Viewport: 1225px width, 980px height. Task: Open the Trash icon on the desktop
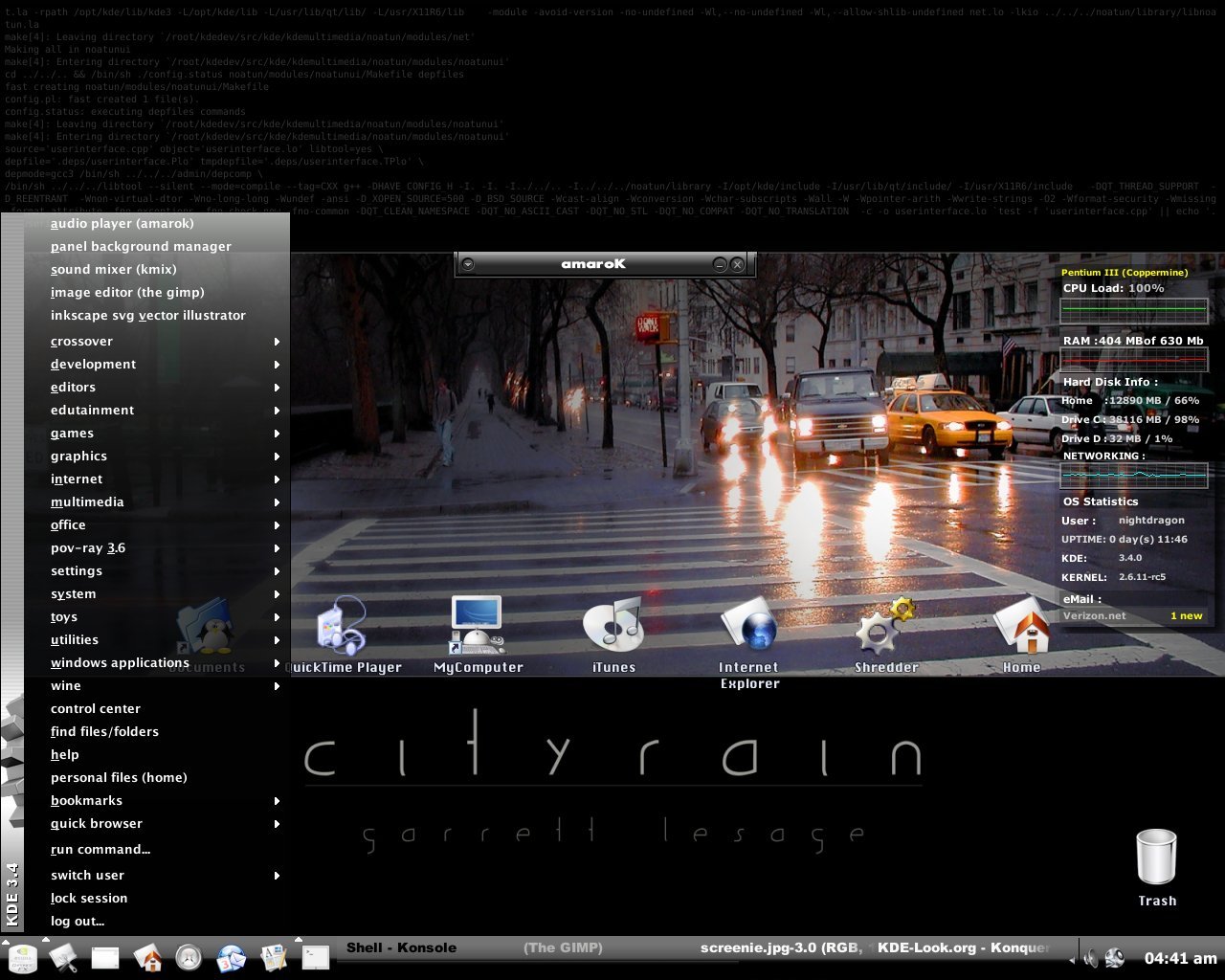(1156, 868)
